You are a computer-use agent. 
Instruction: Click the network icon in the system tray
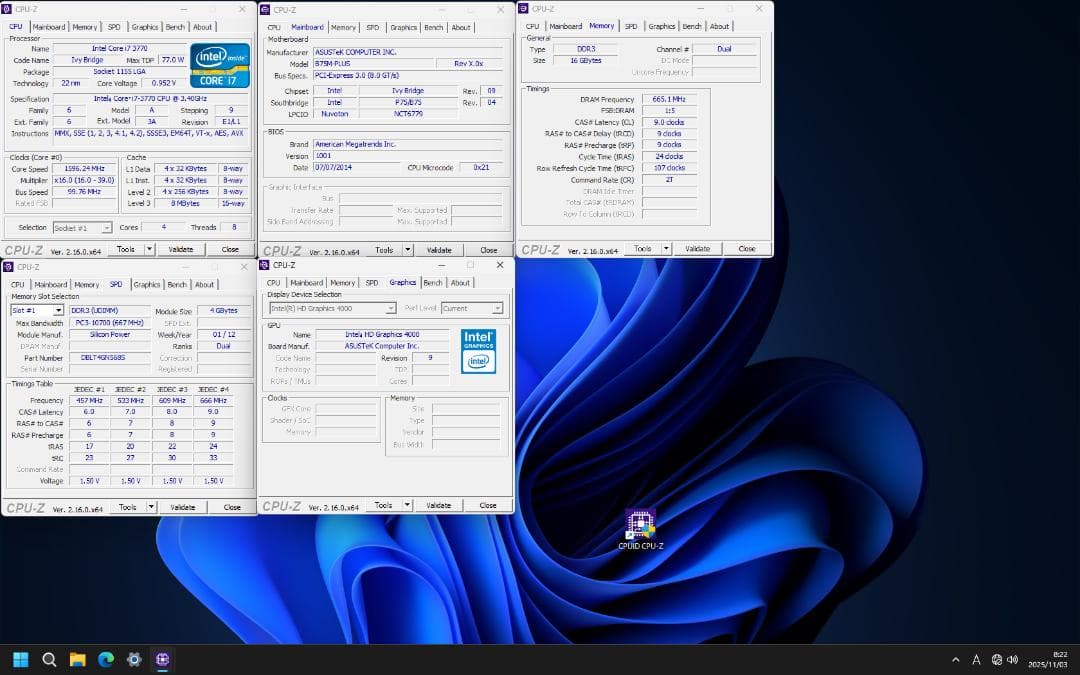997,660
